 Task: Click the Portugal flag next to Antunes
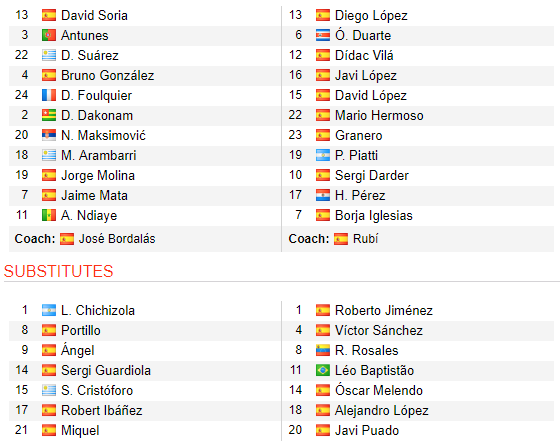(x=49, y=35)
